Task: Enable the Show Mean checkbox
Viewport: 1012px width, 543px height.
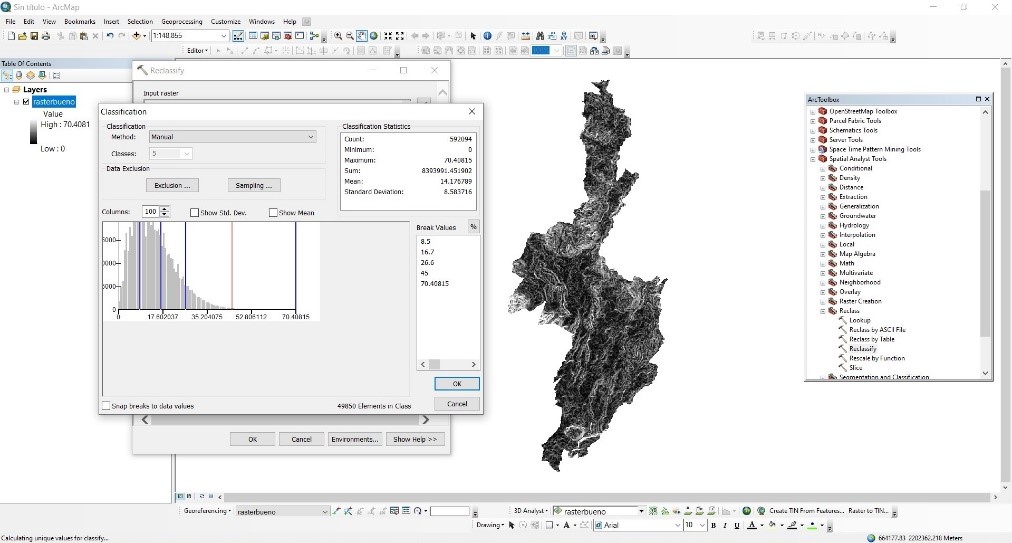Action: point(273,212)
